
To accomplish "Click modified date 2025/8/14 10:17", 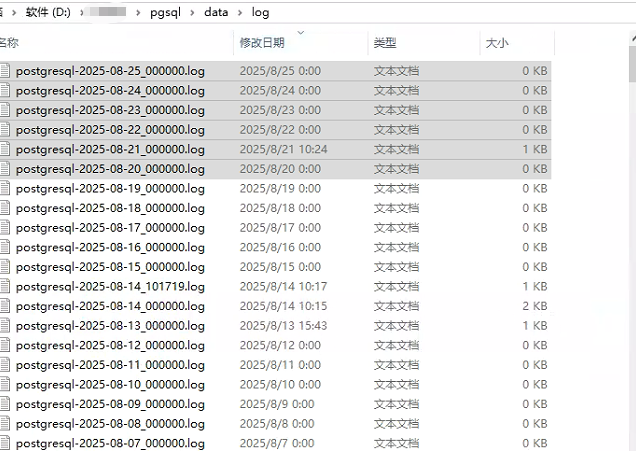I will 284,286.
